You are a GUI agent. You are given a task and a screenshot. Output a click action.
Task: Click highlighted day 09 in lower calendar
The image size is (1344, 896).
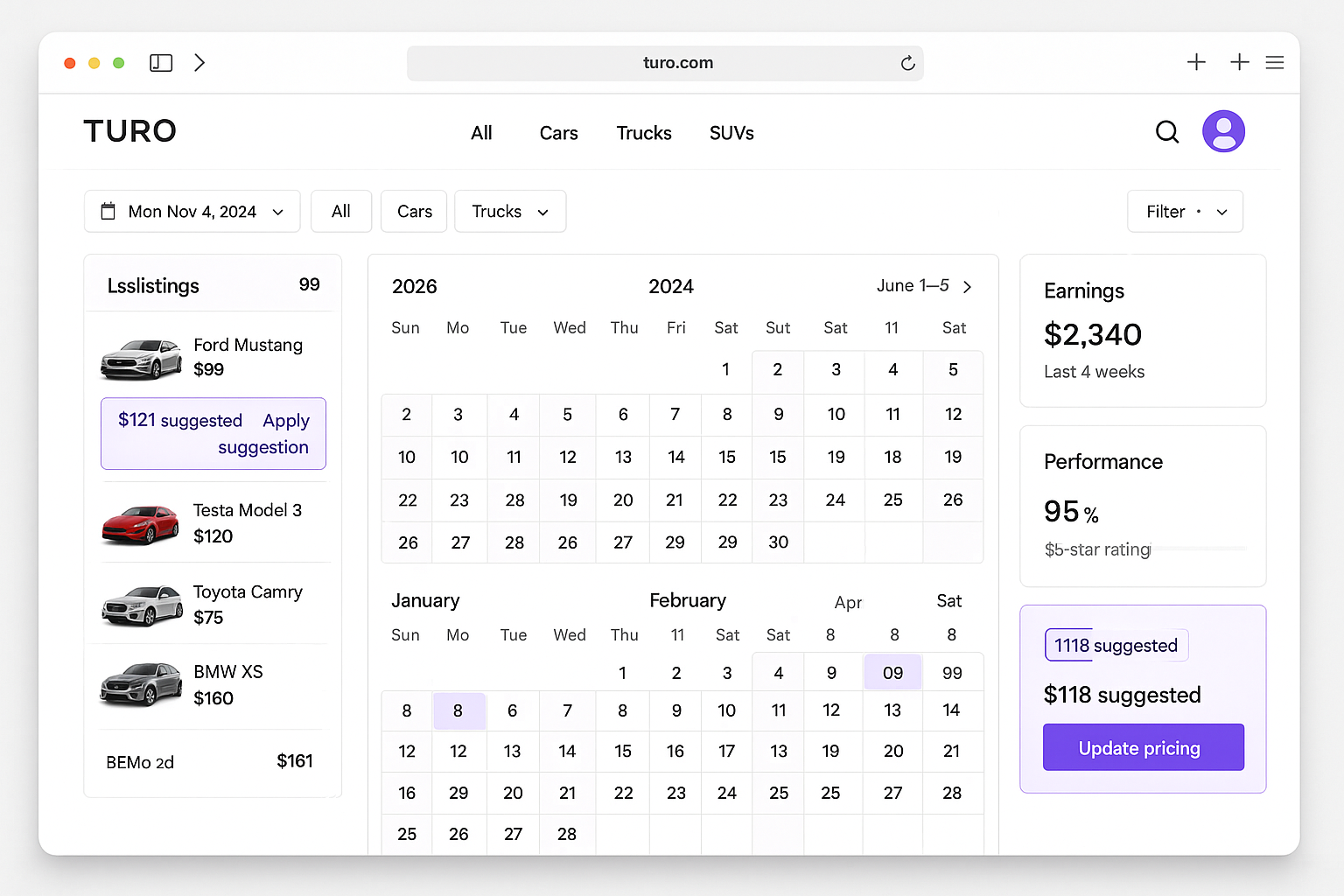[x=892, y=672]
